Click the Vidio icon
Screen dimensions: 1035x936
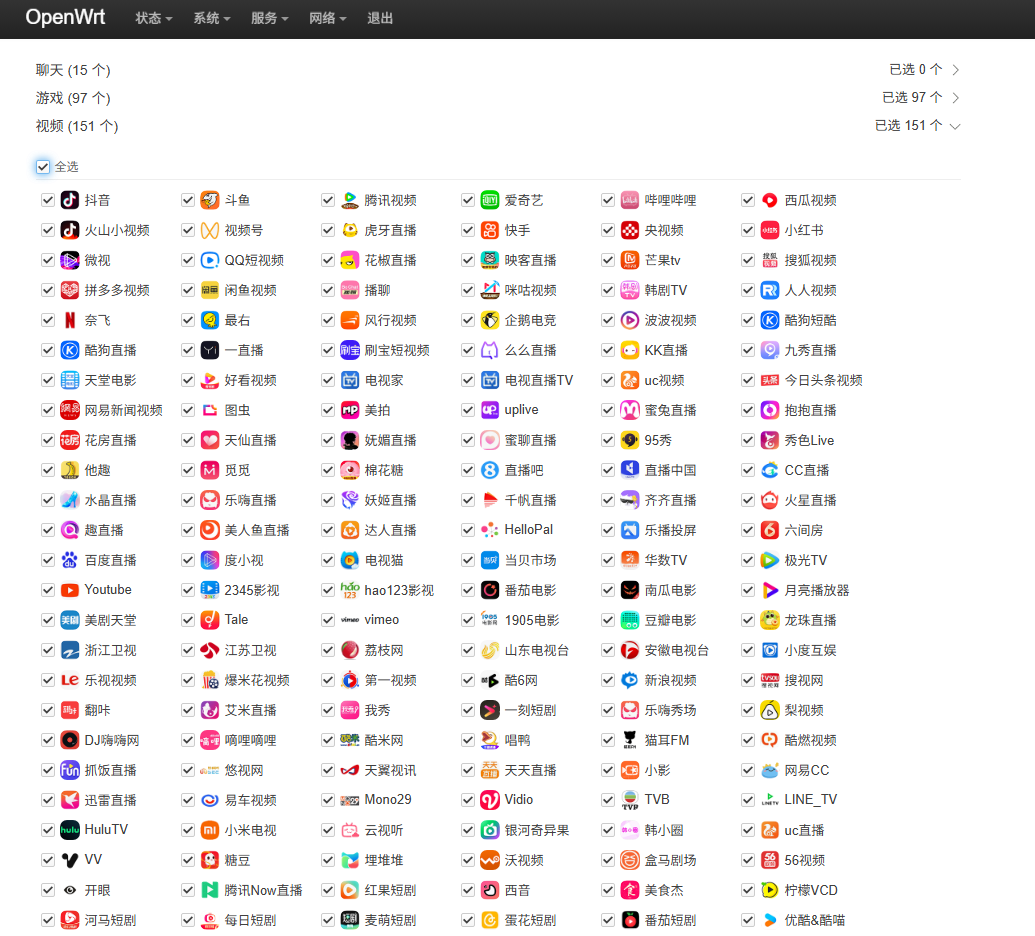(x=490, y=800)
